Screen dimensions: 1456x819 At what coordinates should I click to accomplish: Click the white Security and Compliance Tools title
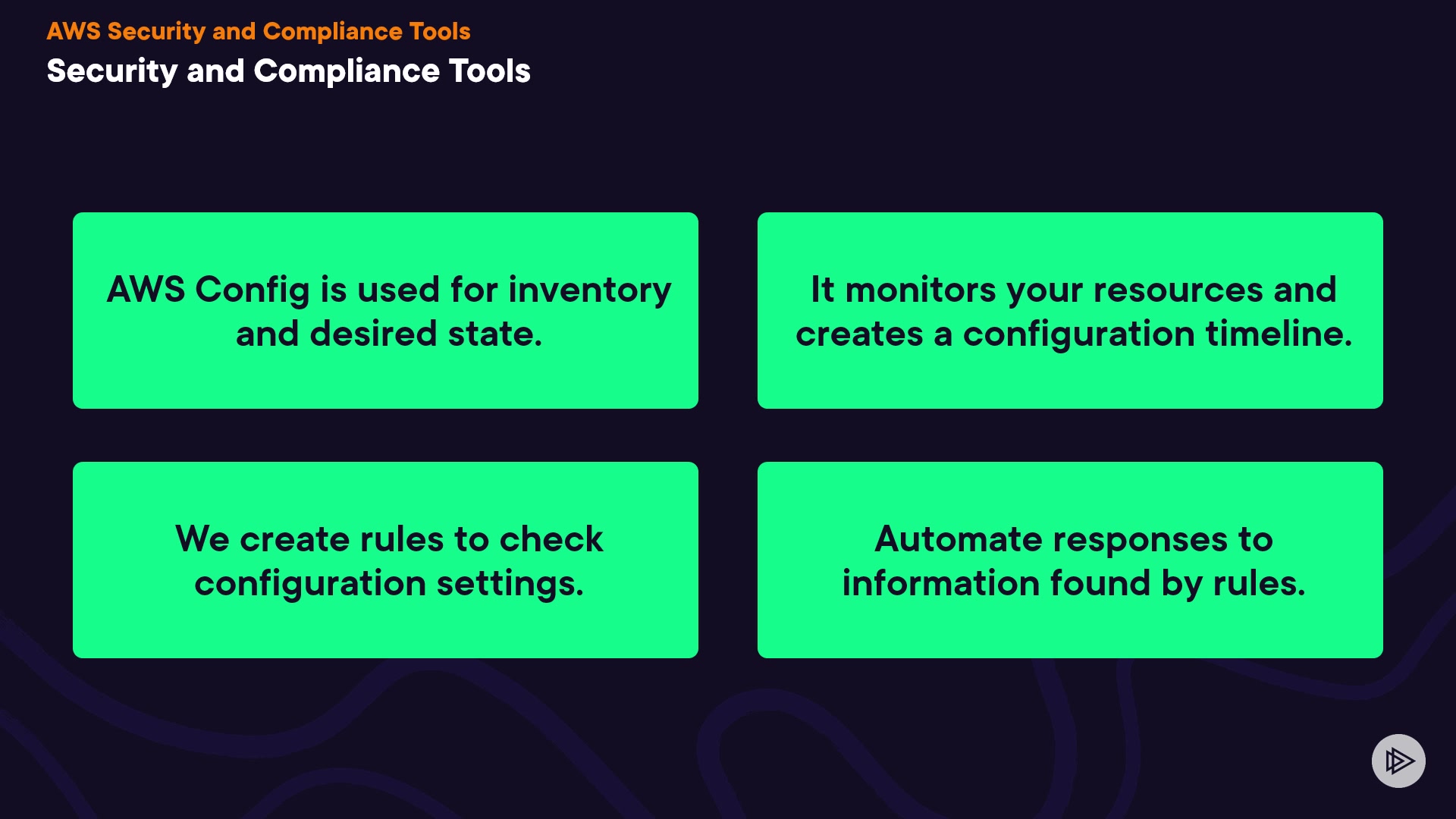pyautogui.click(x=288, y=71)
